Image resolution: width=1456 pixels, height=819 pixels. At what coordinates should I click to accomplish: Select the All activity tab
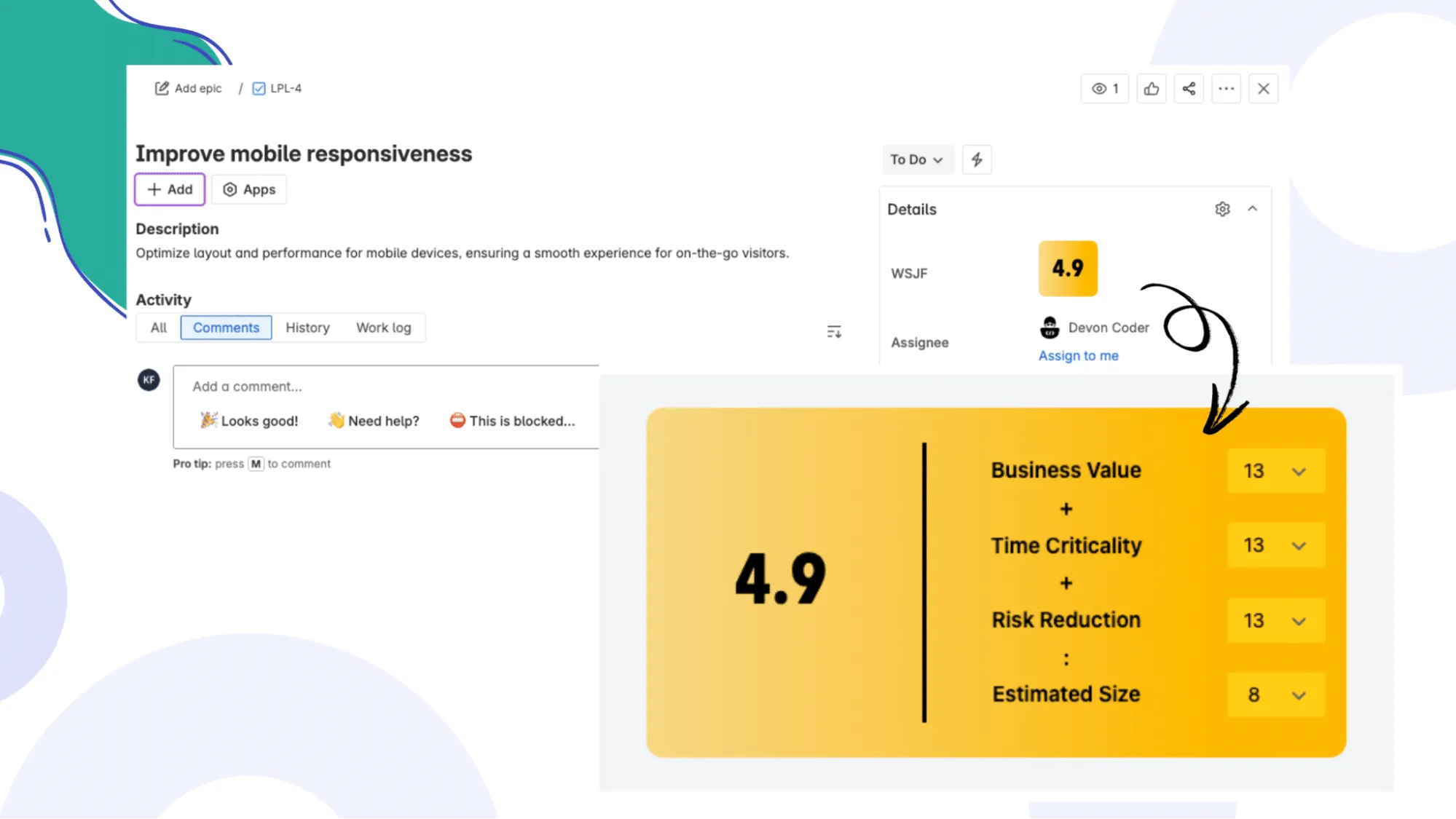pyautogui.click(x=159, y=328)
